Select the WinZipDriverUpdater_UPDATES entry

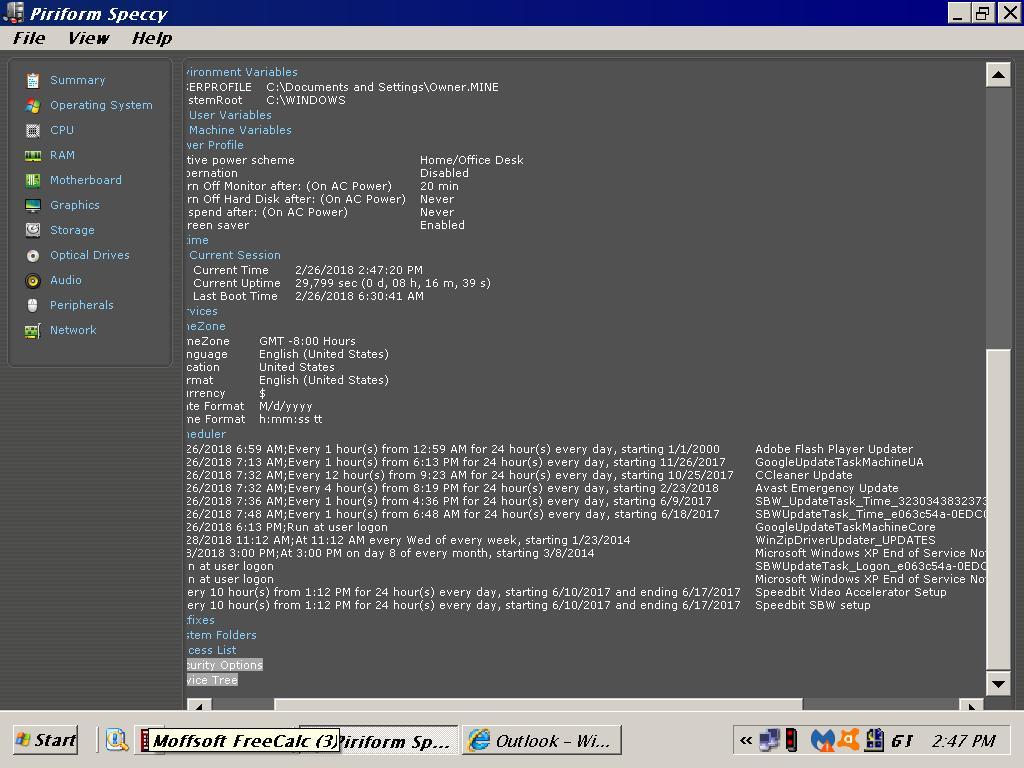pyautogui.click(x=846, y=540)
